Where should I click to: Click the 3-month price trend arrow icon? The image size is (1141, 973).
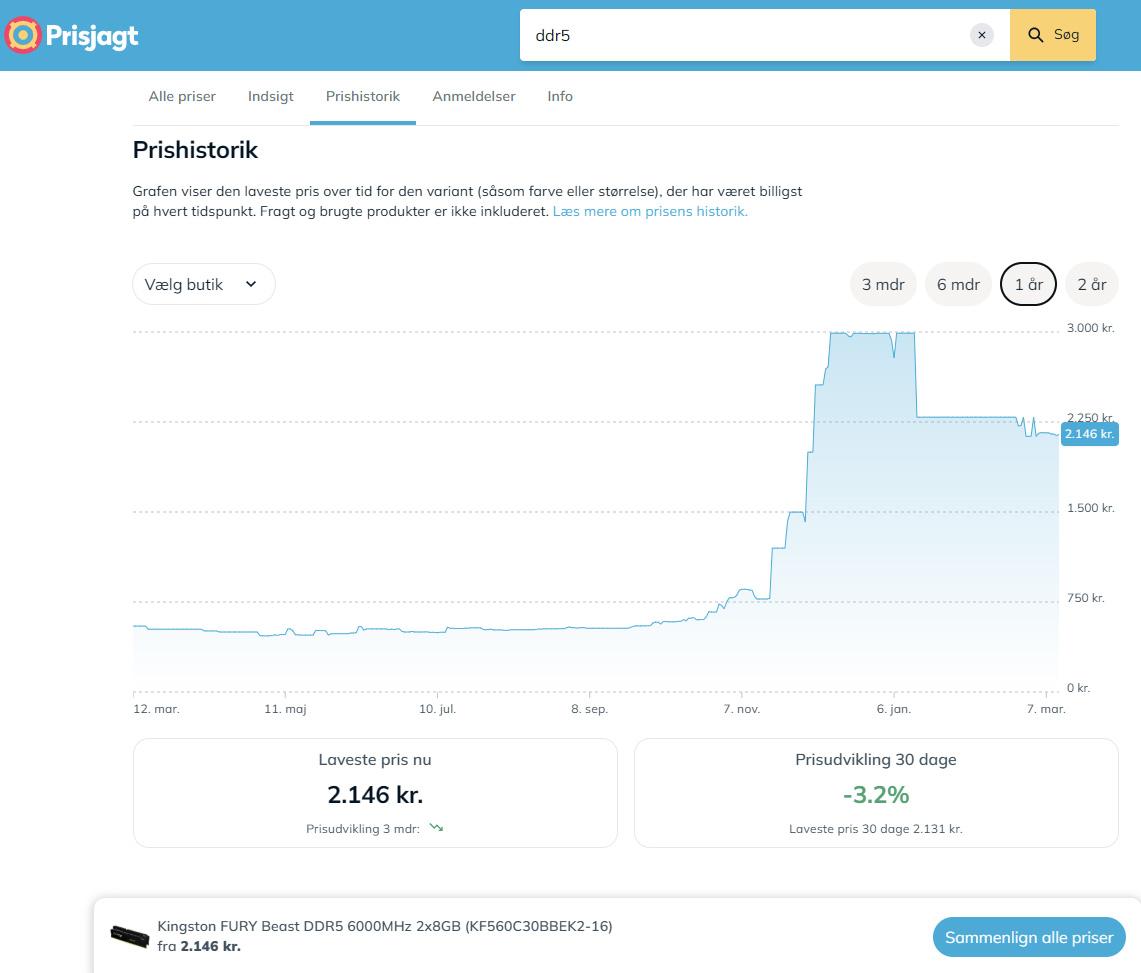coord(435,828)
